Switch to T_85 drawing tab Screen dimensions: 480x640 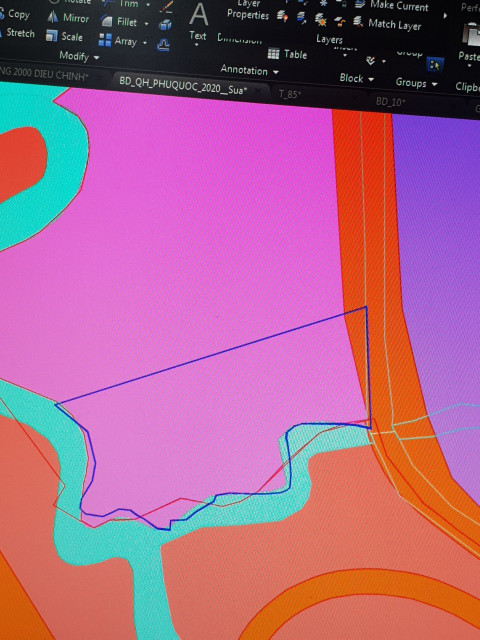point(290,95)
